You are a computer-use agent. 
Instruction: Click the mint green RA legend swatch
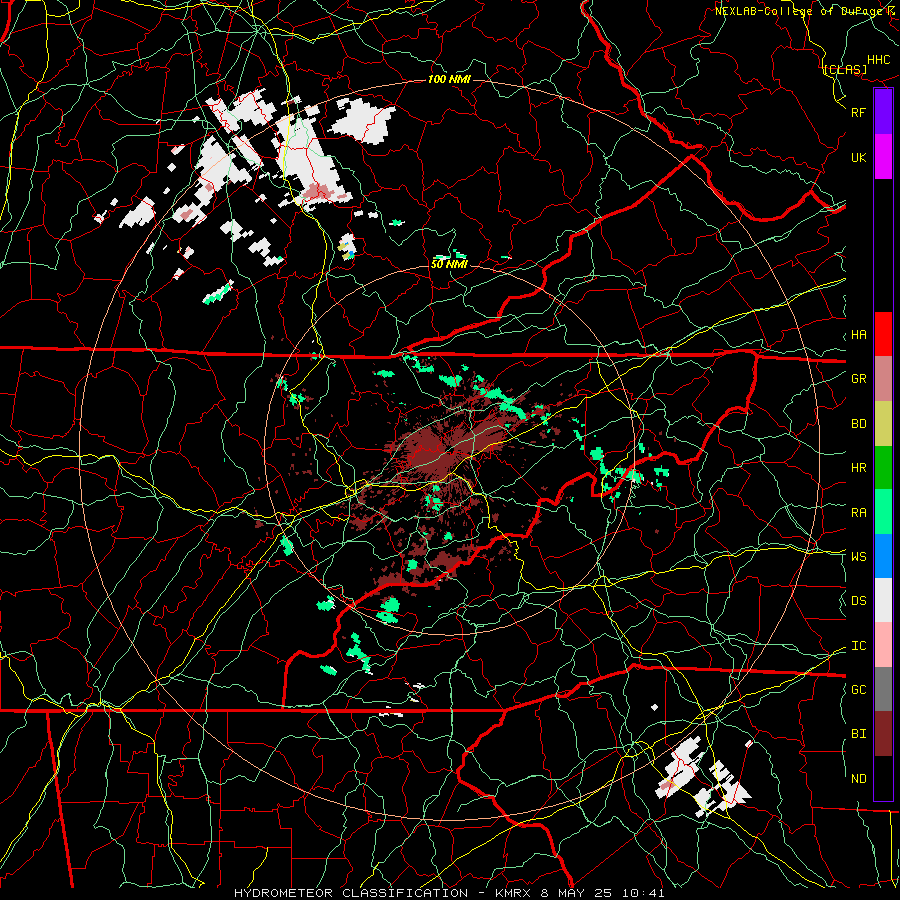pyautogui.click(x=883, y=512)
